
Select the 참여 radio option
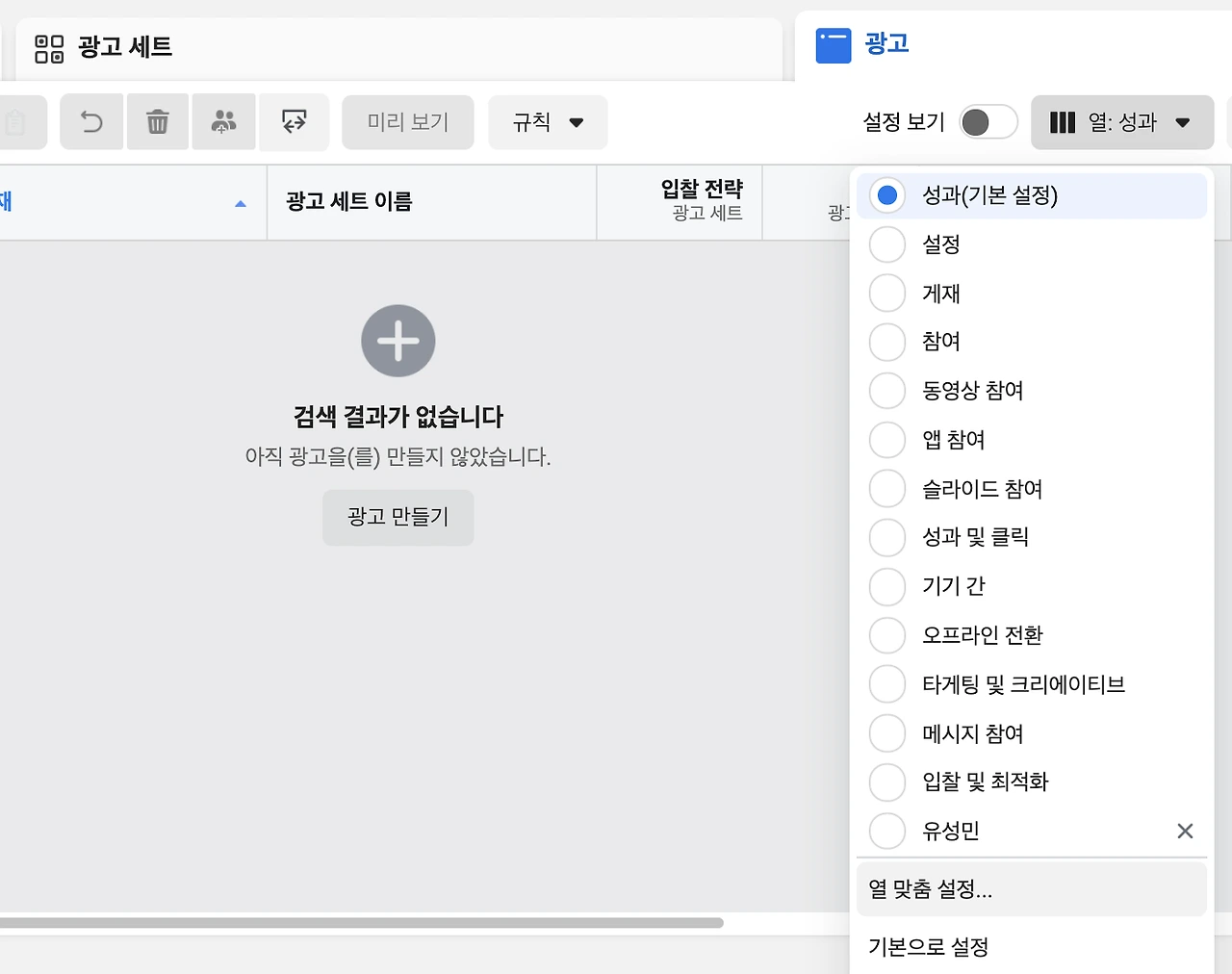pyautogui.click(x=887, y=342)
